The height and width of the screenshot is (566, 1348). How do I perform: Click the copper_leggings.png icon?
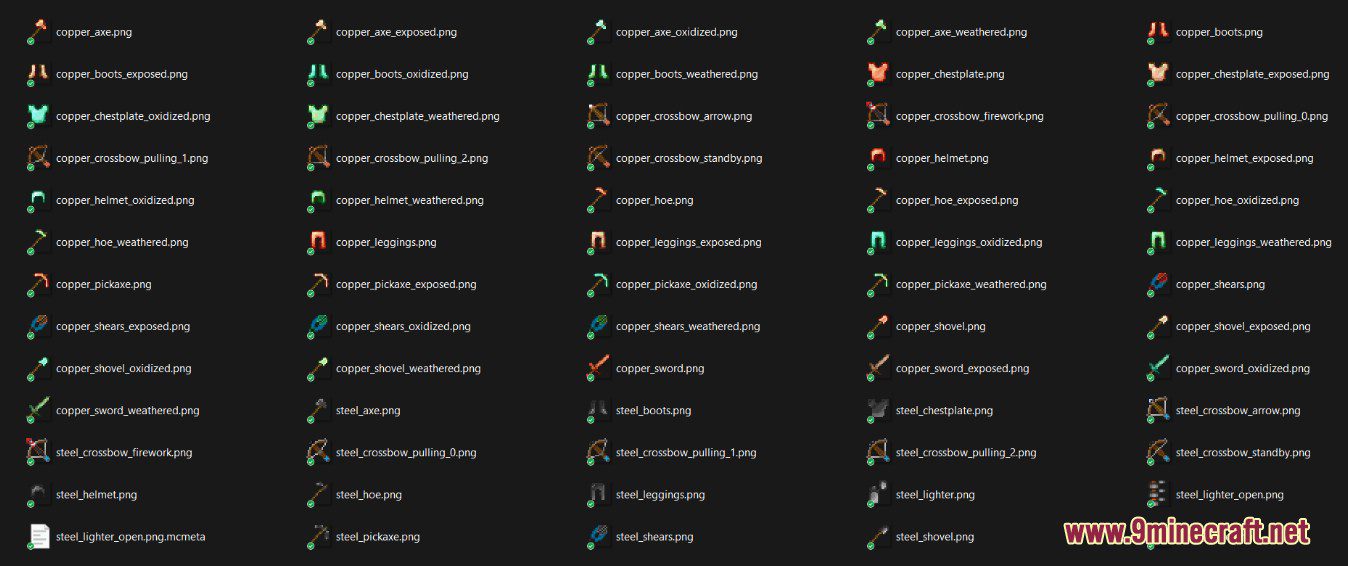[x=318, y=242]
